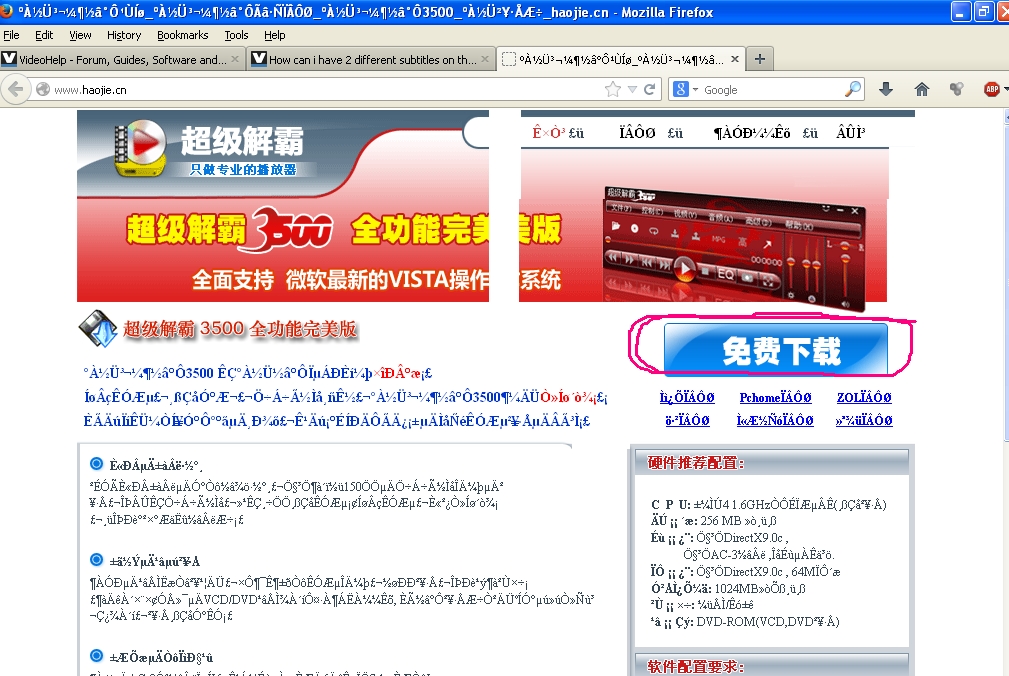Click the add-on icon next to Home
This screenshot has height=676, width=1009.
tap(957, 89)
